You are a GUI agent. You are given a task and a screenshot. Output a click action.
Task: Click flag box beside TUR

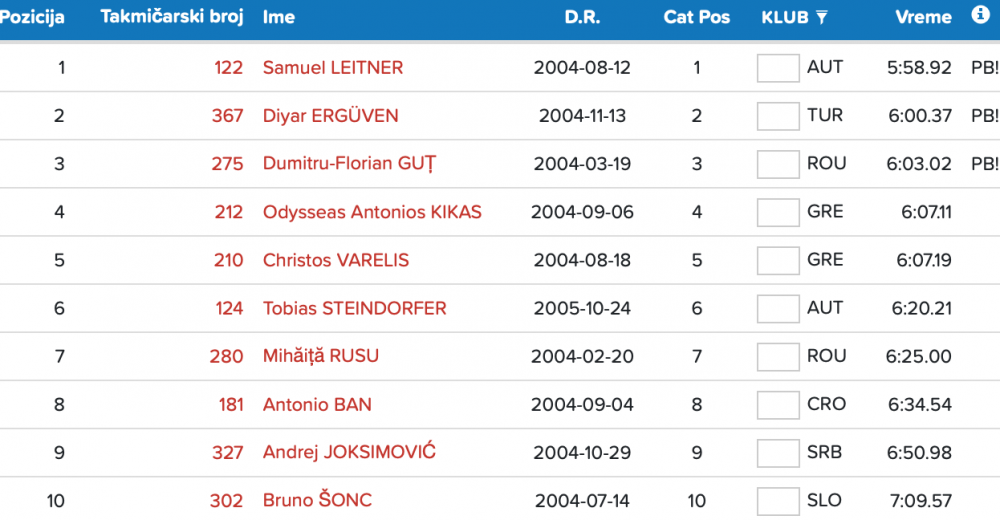pos(777,116)
